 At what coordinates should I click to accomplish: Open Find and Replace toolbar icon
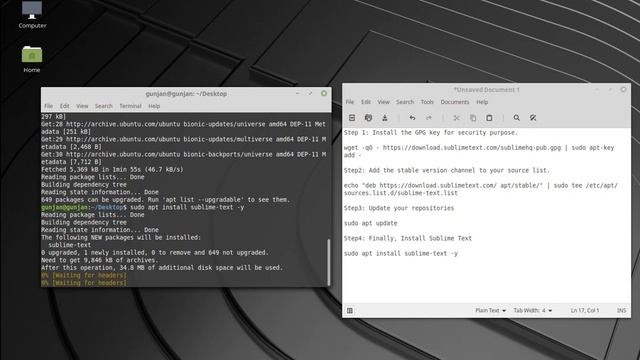[x=533, y=118]
